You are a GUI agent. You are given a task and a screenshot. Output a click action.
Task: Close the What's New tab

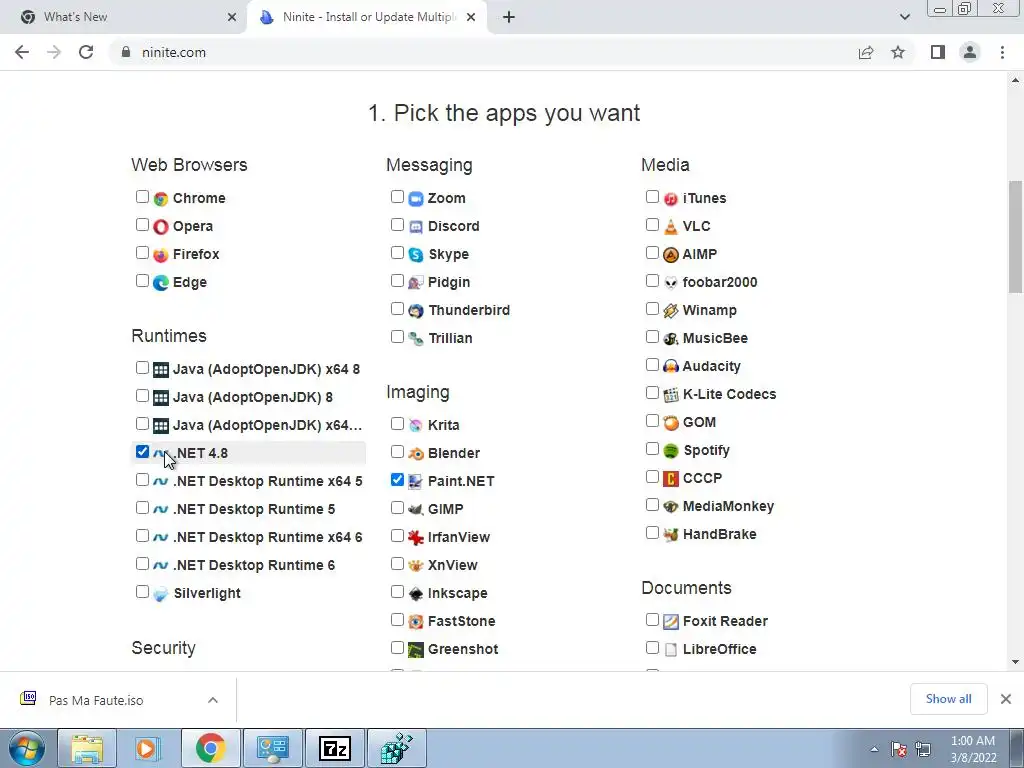232,17
